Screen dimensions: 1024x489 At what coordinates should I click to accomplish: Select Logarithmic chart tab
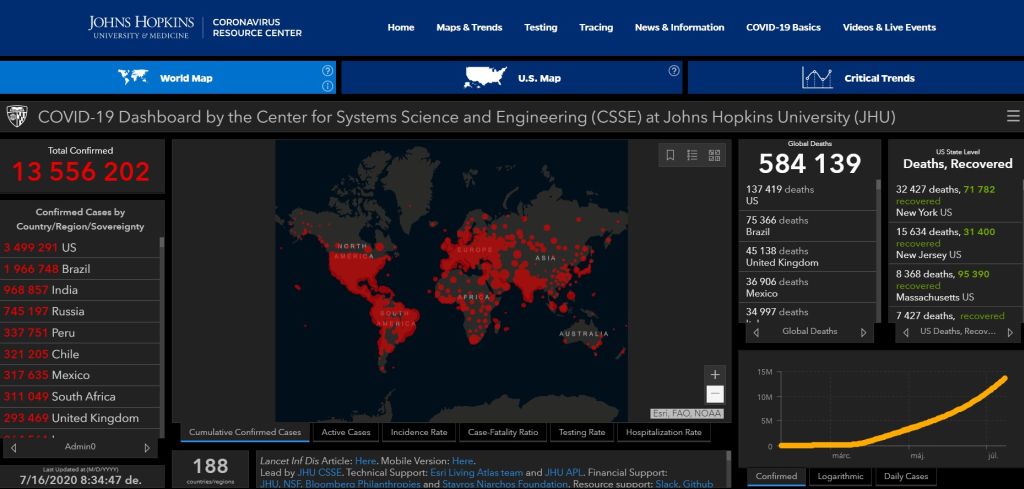pyautogui.click(x=840, y=477)
